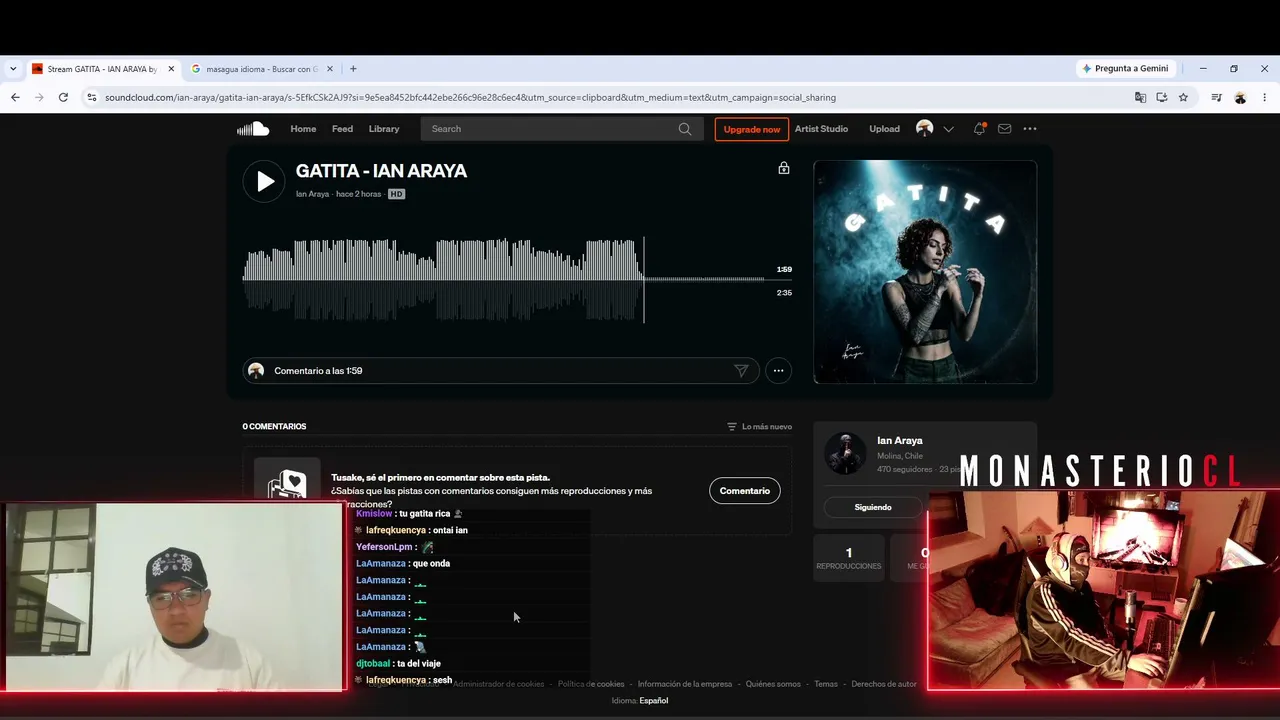Viewport: 1280px width, 720px height.
Task: Open the Chrome three-dot menu
Action: click(x=1264, y=97)
